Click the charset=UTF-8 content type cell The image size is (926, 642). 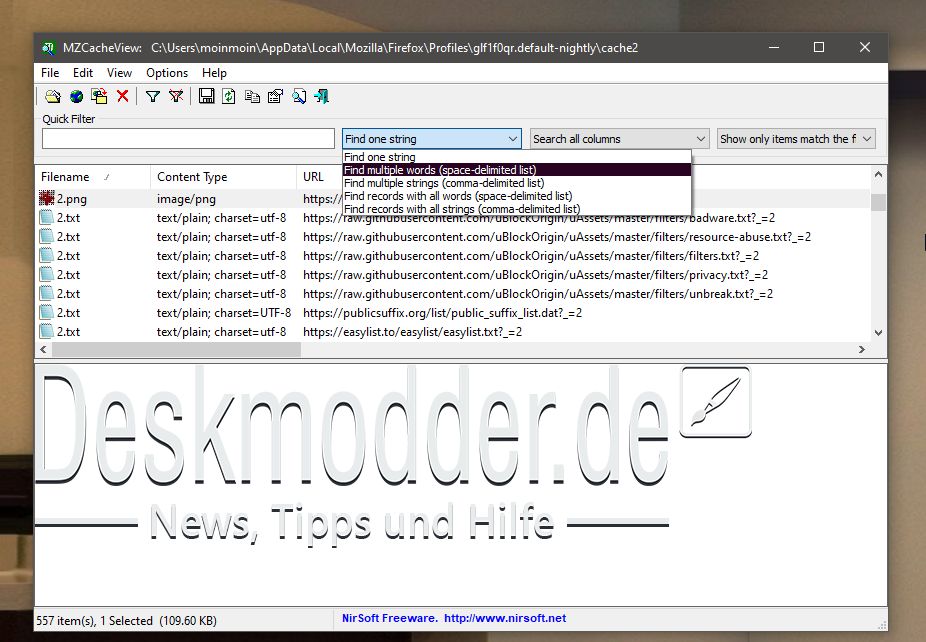[x=224, y=312]
